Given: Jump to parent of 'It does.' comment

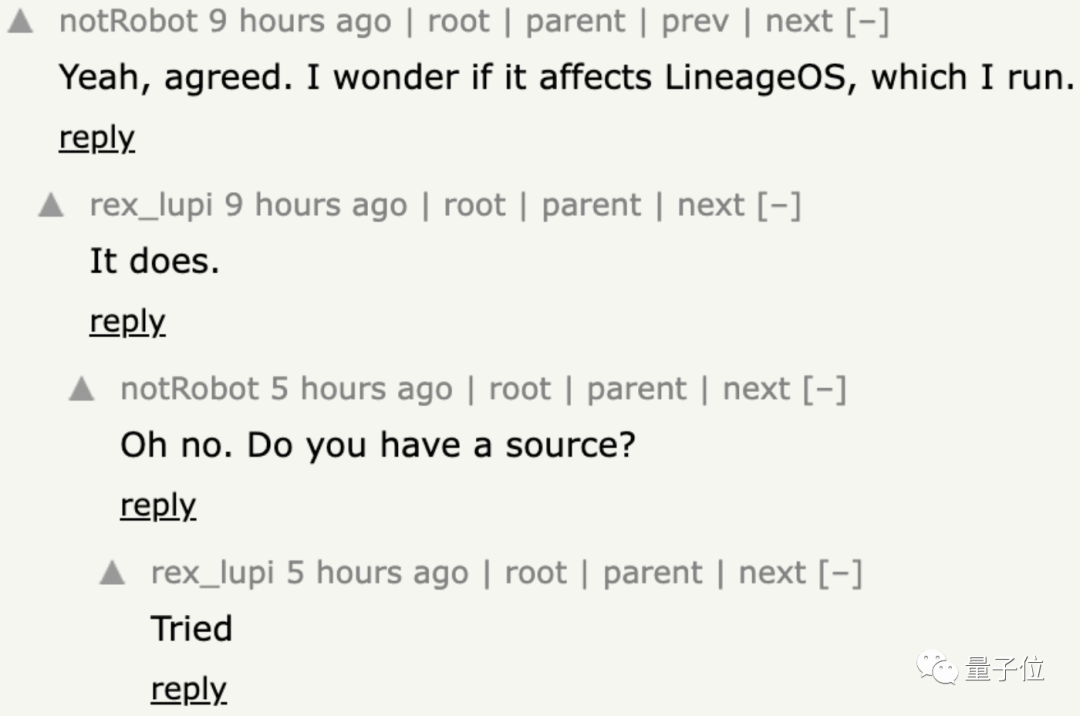Looking at the screenshot, I should pyautogui.click(x=591, y=206).
